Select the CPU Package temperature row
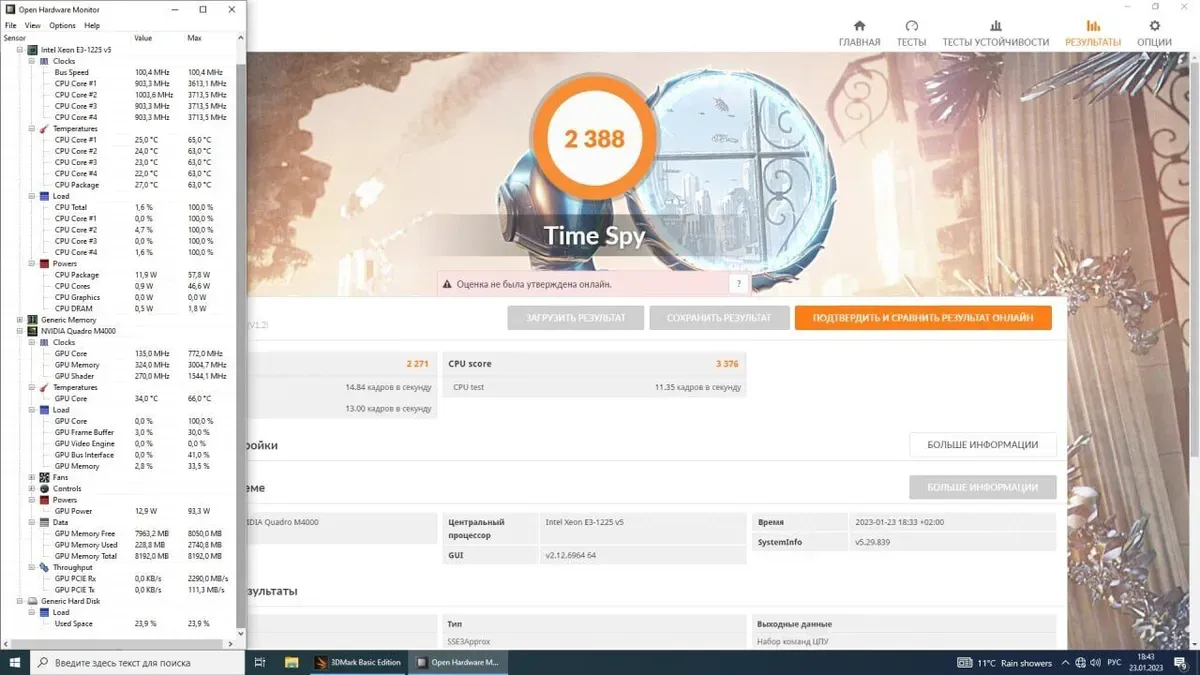The height and width of the screenshot is (675, 1200). tap(77, 185)
